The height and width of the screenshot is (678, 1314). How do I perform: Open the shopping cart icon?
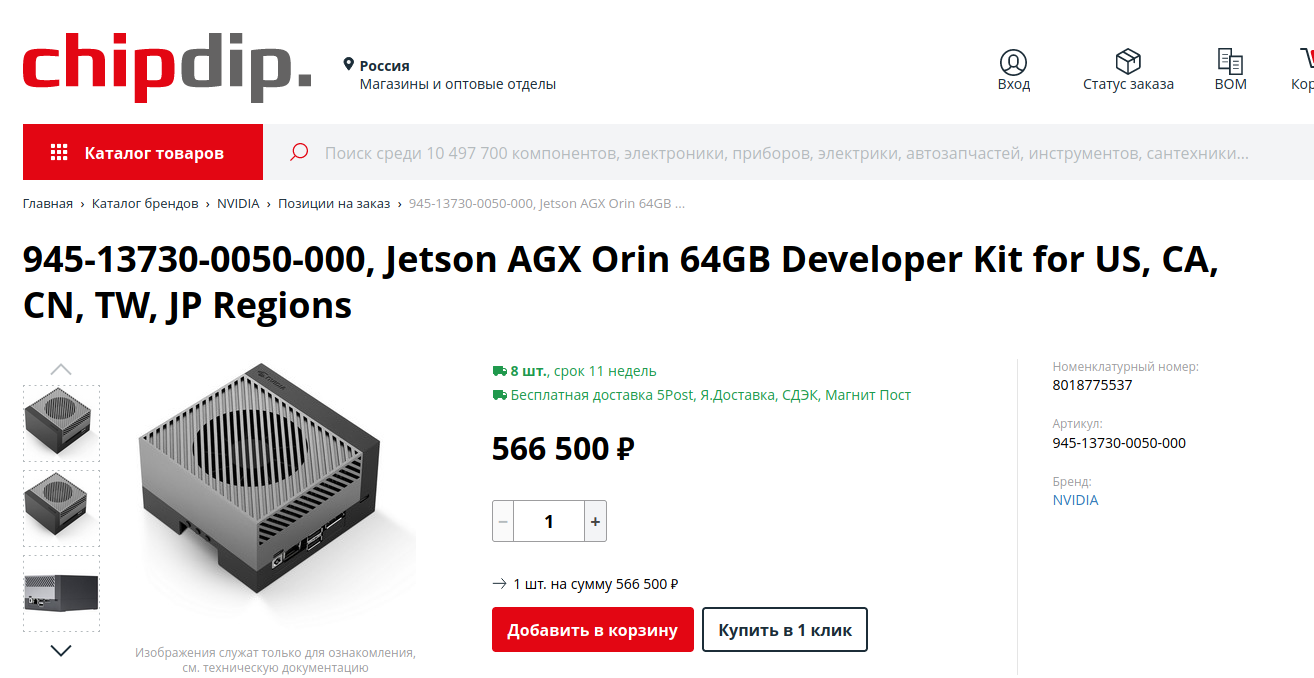[x=1307, y=62]
